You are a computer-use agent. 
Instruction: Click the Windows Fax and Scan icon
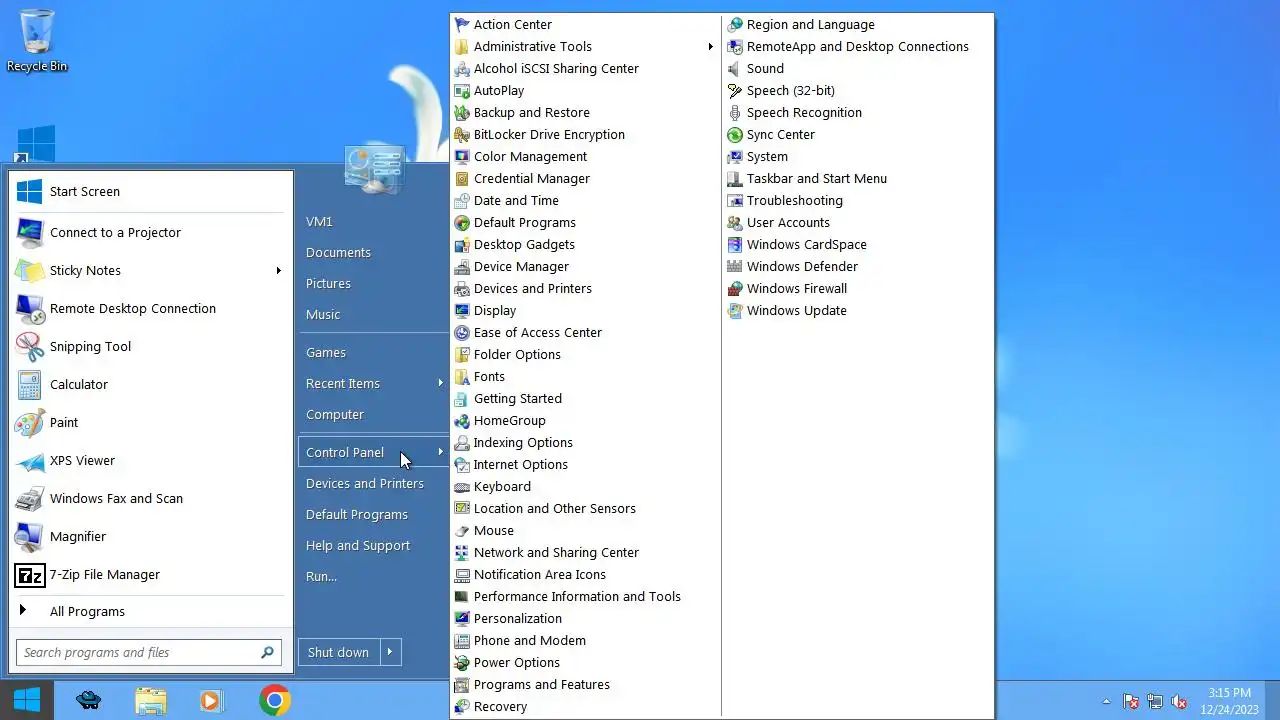(x=29, y=498)
